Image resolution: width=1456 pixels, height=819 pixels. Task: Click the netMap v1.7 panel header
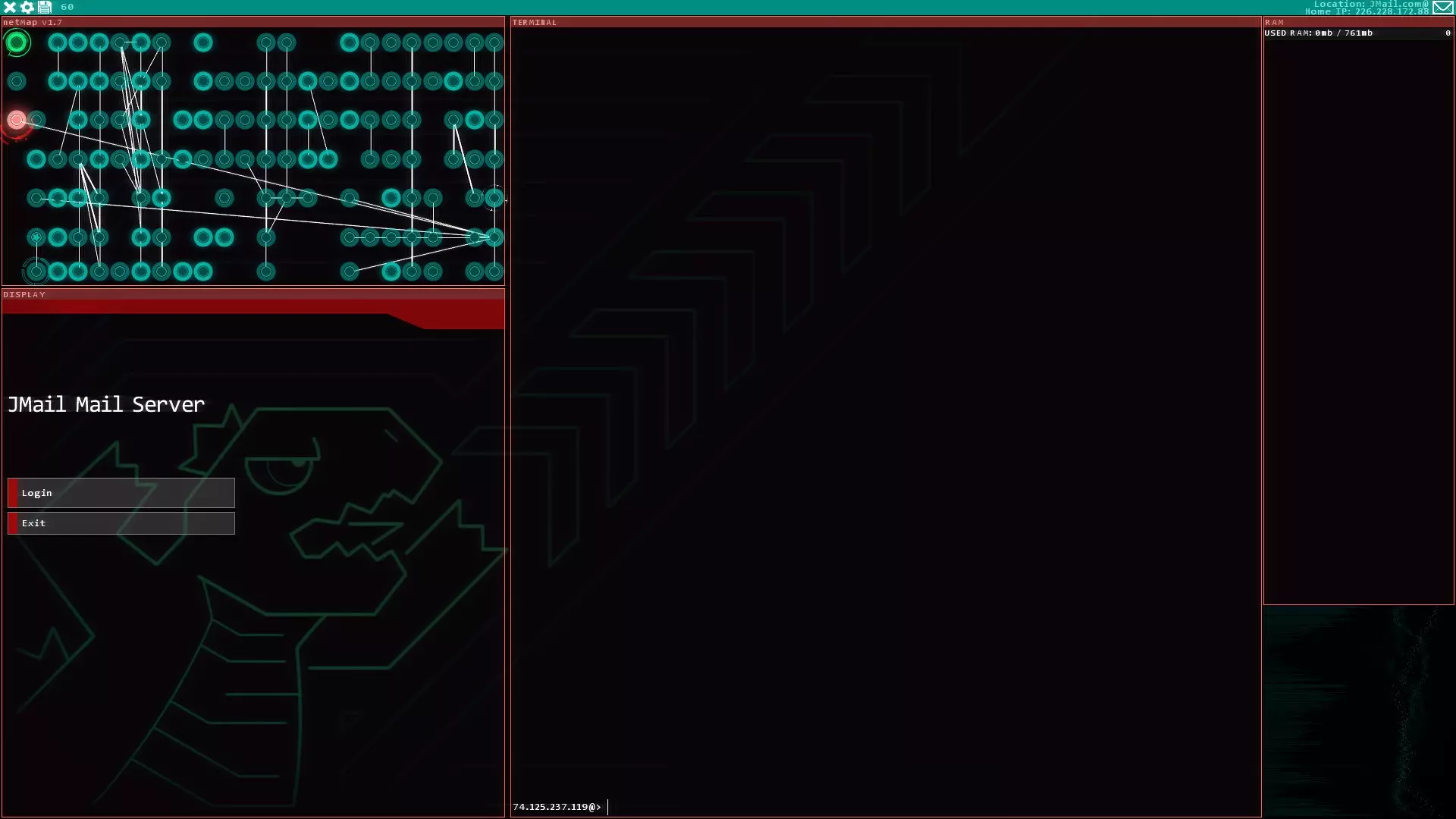coord(253,22)
